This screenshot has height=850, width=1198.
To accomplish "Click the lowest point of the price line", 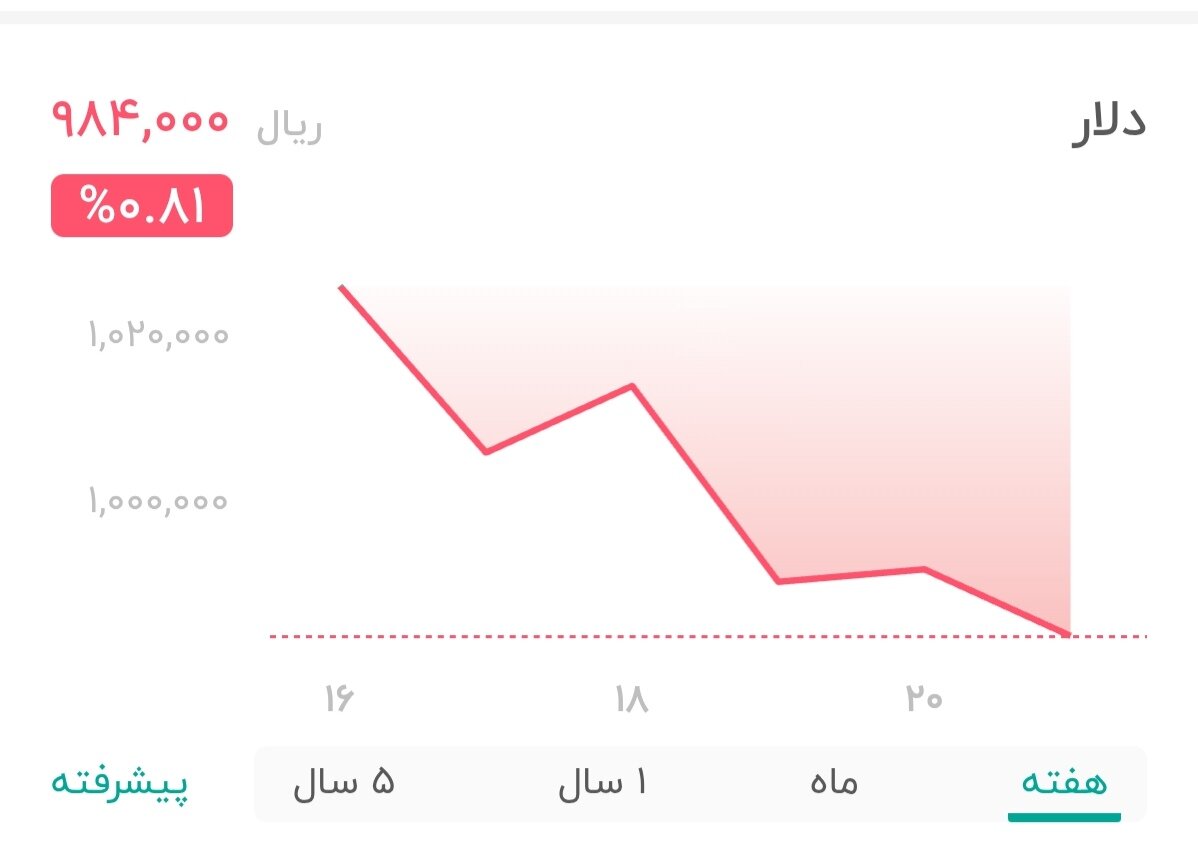I will point(1068,632).
